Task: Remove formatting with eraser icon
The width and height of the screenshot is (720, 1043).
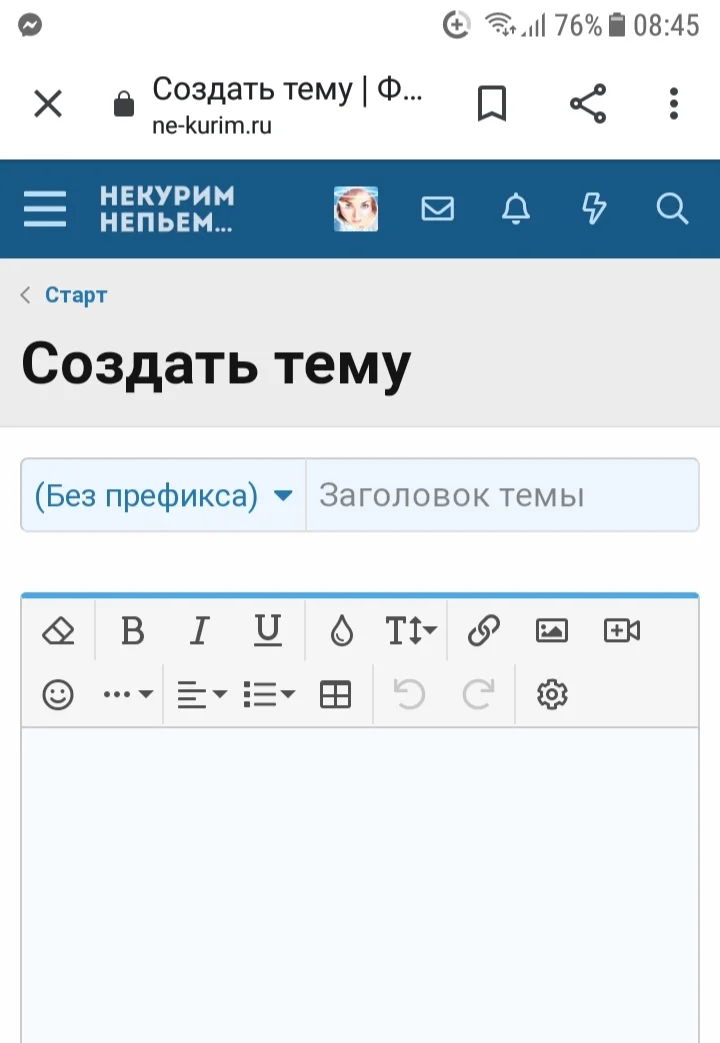Action: (x=58, y=630)
